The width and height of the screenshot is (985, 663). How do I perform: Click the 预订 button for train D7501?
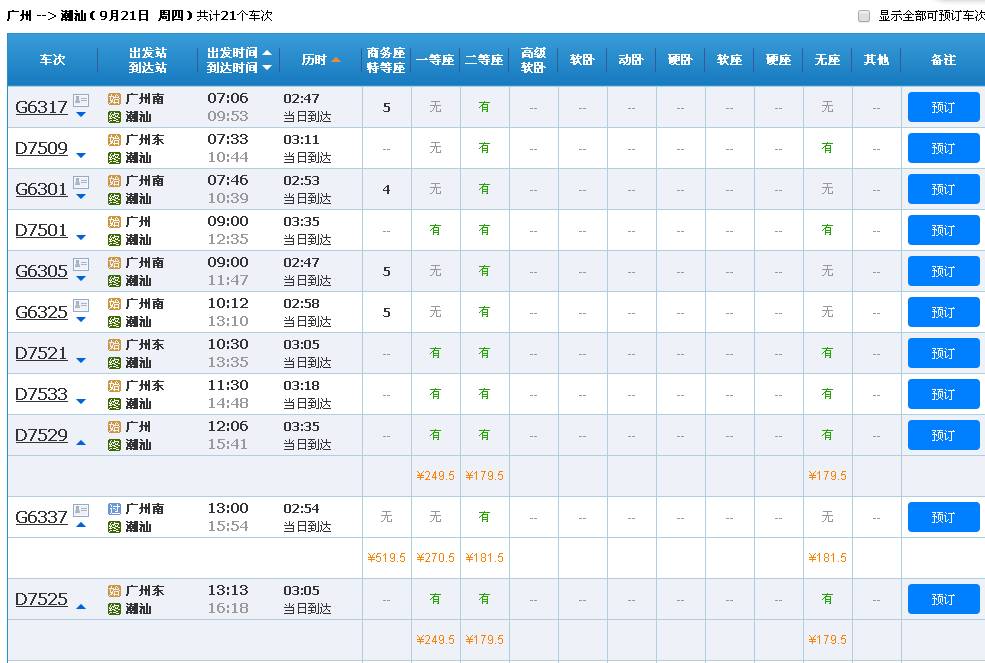(x=942, y=229)
